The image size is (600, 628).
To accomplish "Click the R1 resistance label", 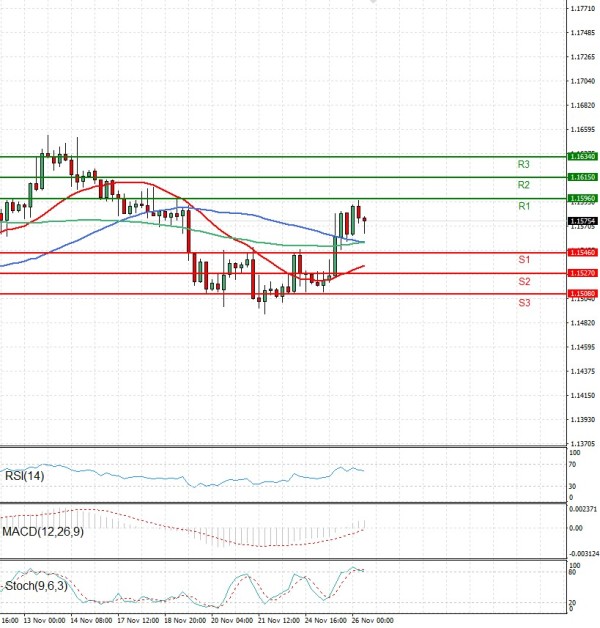I will pyautogui.click(x=523, y=206).
